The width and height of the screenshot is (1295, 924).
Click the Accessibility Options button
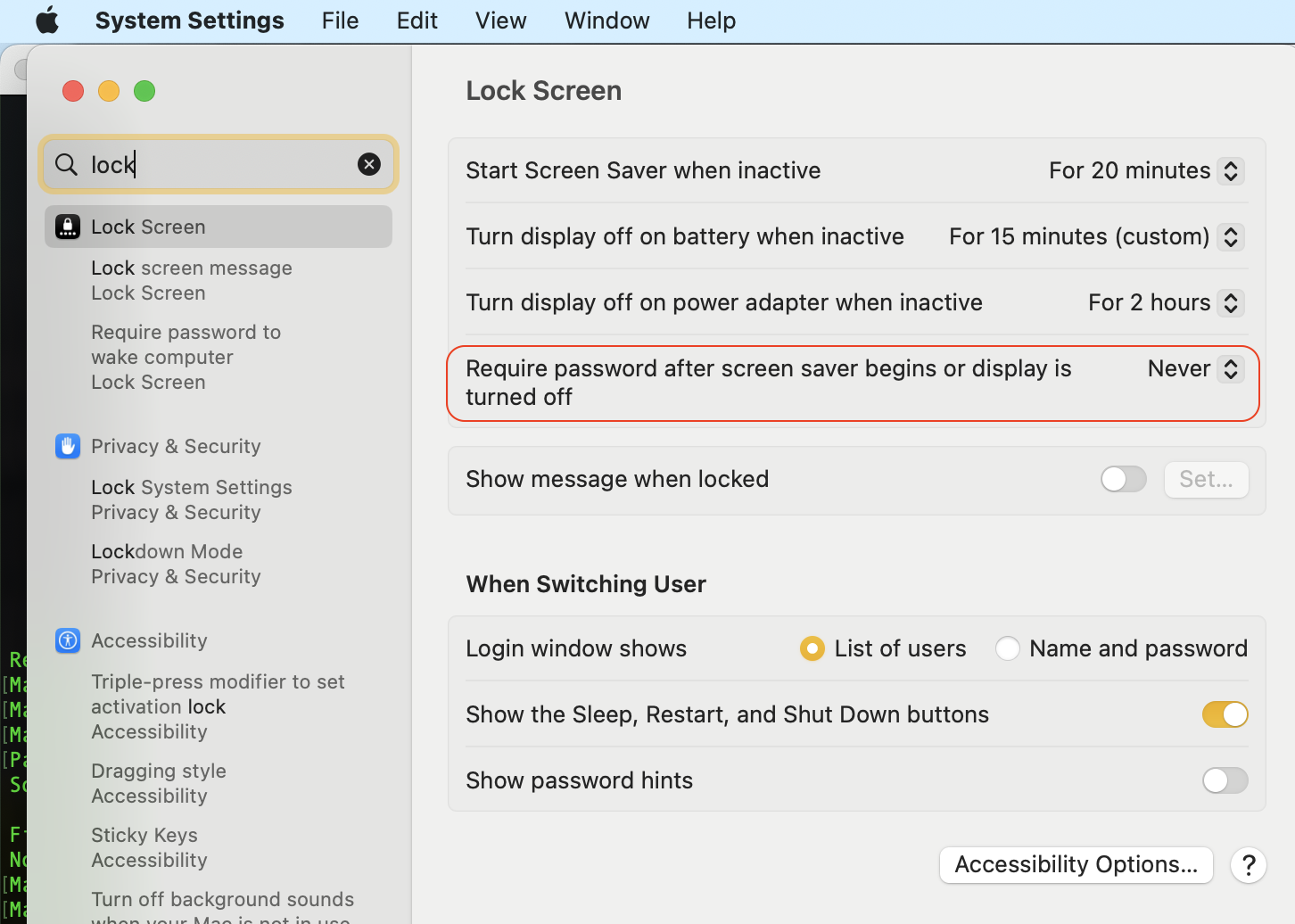(x=1076, y=864)
